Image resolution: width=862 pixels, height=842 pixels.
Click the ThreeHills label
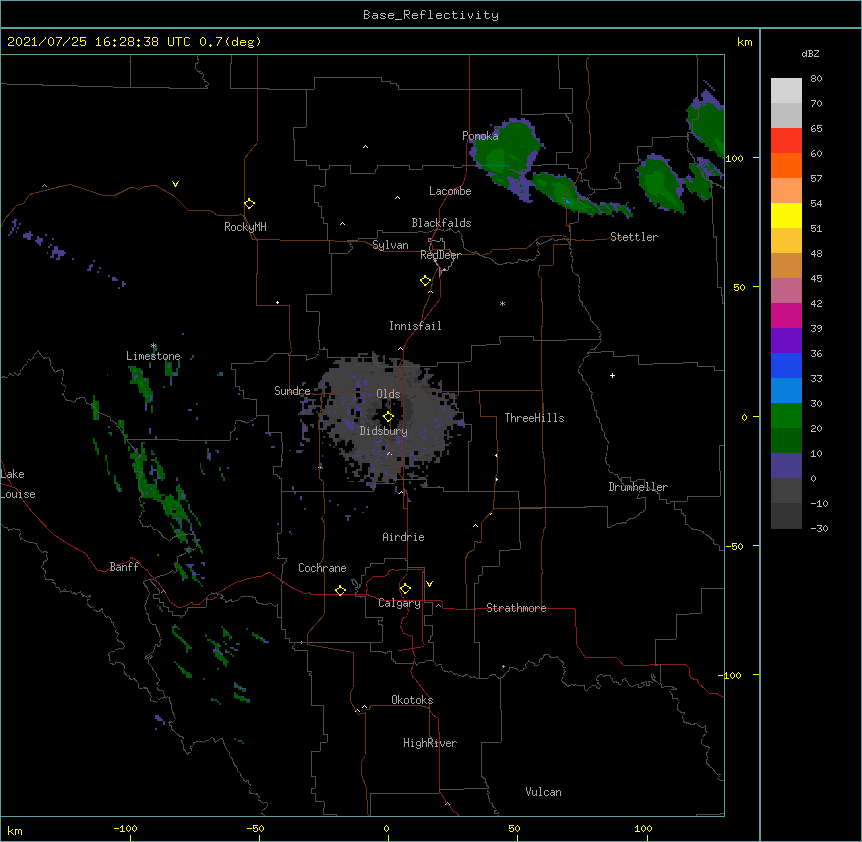coord(534,418)
